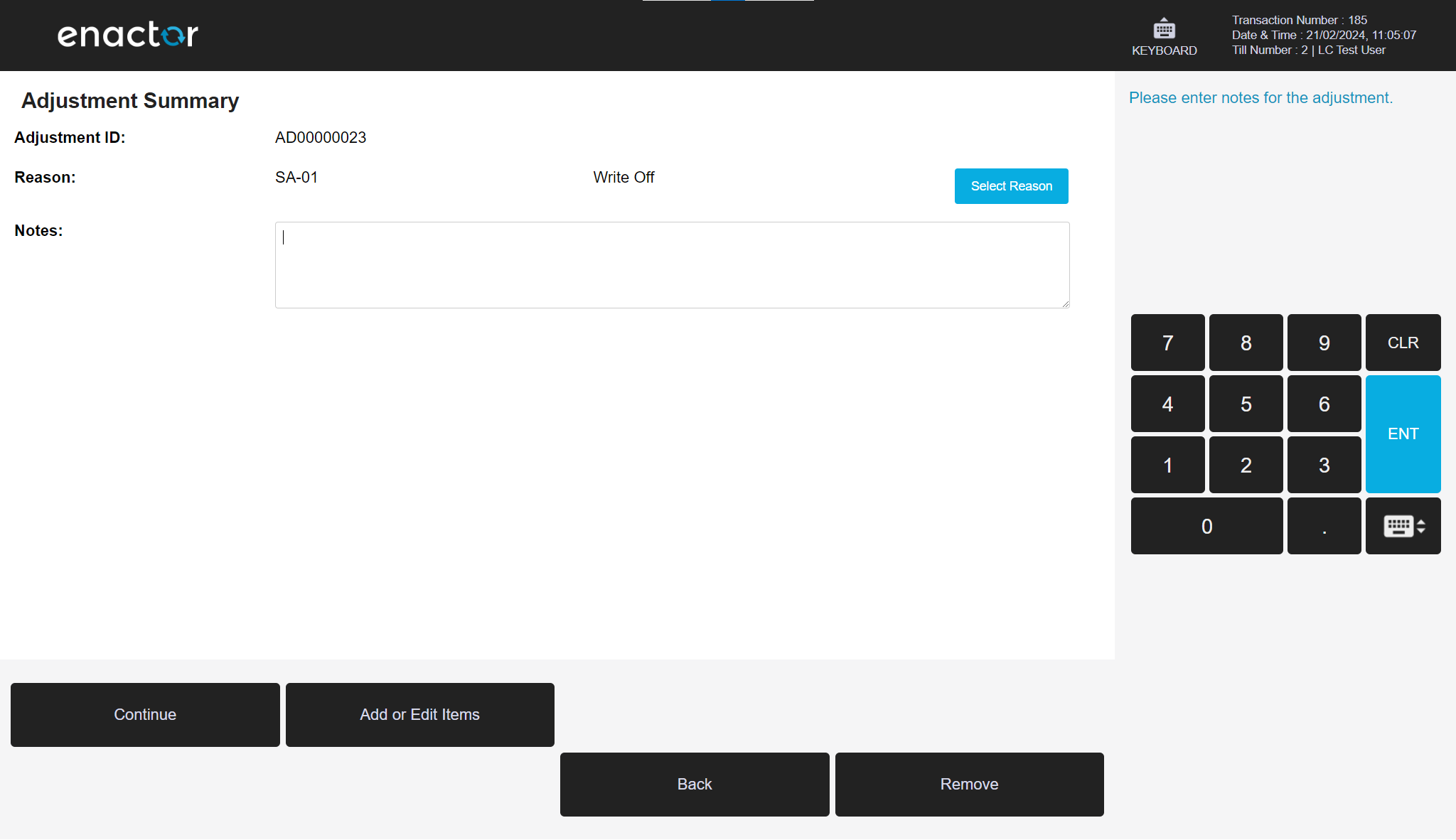Screen dimensions: 1456x840
Task: Open the on-screen KEYBOARD icon in header
Action: click(x=1164, y=37)
